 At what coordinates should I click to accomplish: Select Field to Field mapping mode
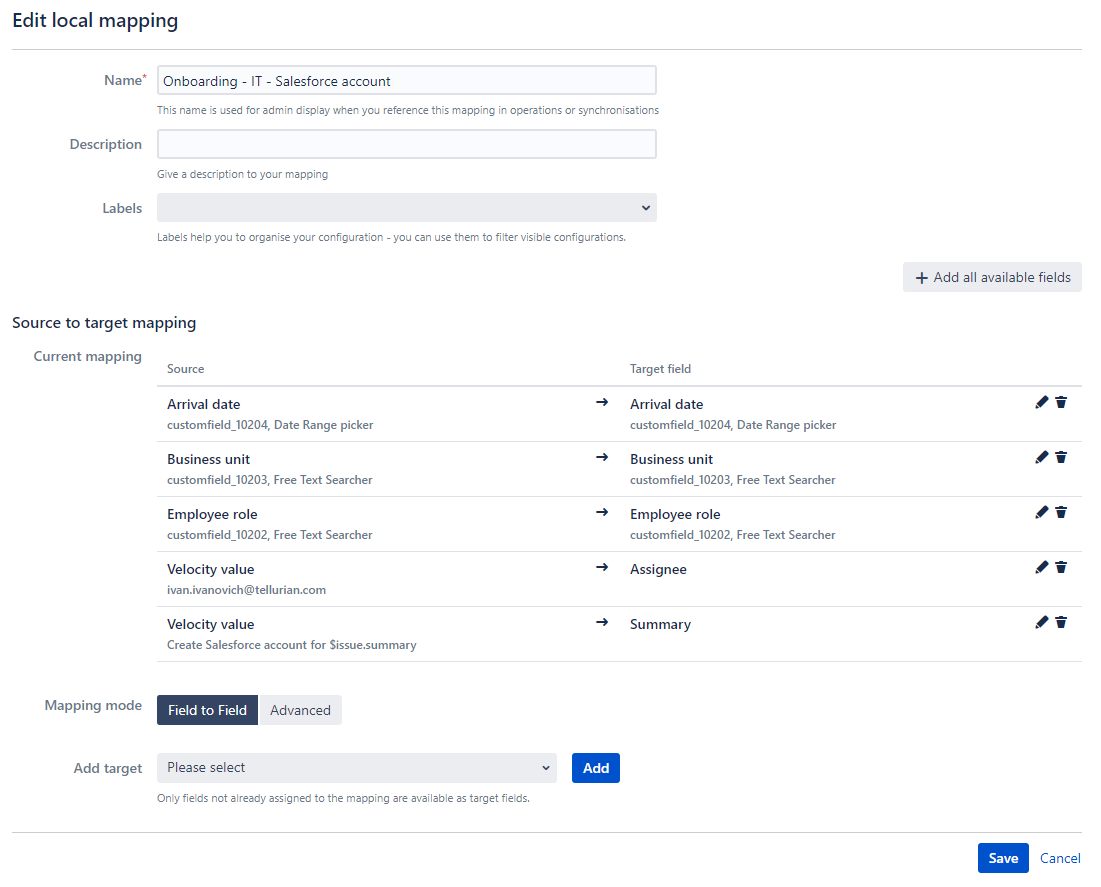point(207,709)
